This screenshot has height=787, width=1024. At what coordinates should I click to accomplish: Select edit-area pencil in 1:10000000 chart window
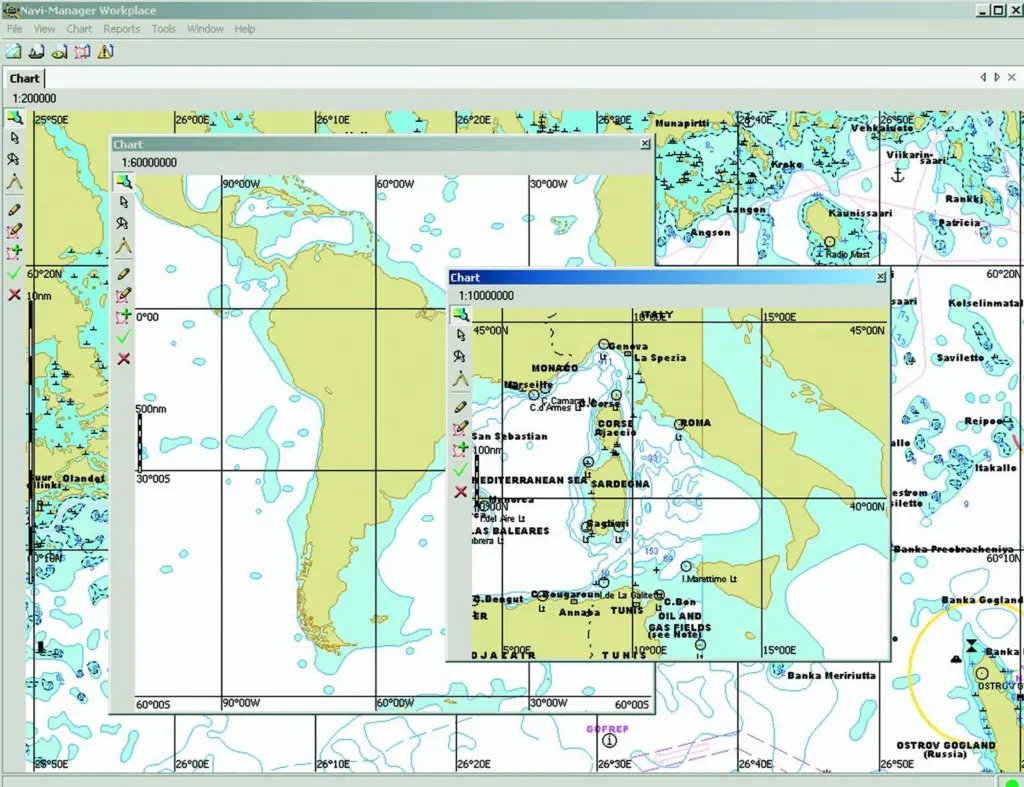[x=460, y=428]
